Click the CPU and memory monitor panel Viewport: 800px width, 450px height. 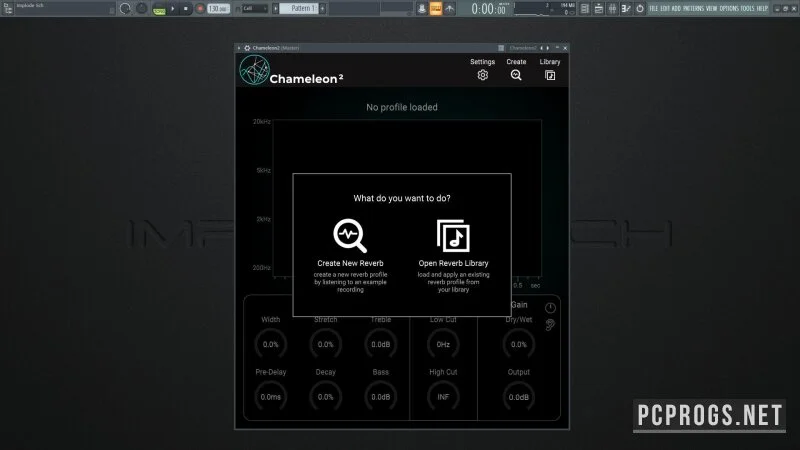click(544, 9)
